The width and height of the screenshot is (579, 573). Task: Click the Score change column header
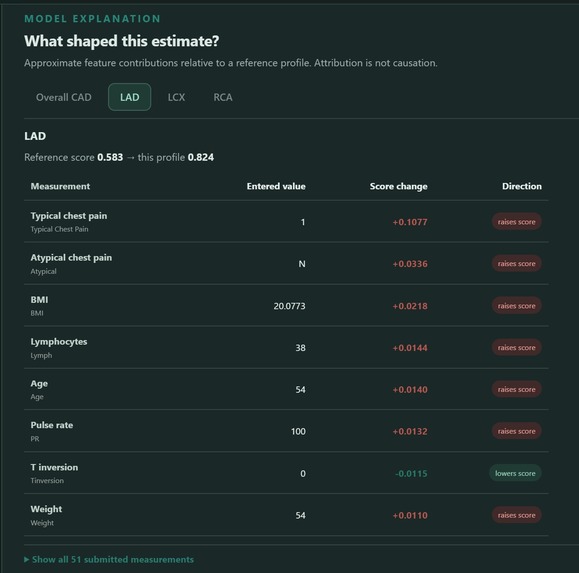(x=399, y=186)
